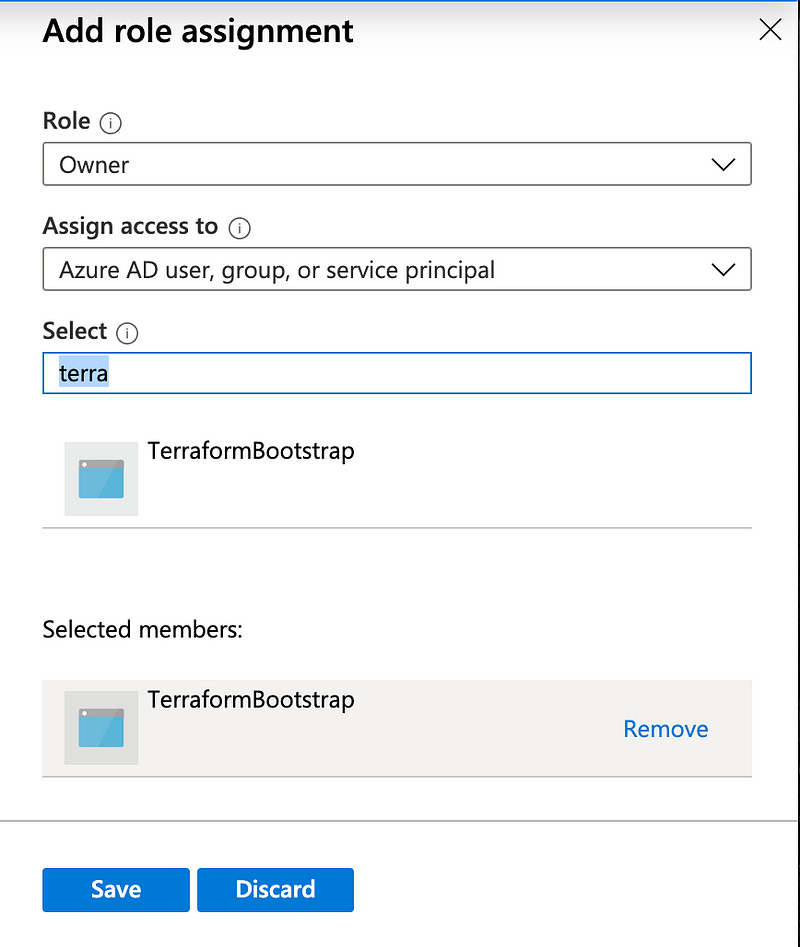Remove TerraformBootstrap from selected members

(x=665, y=729)
